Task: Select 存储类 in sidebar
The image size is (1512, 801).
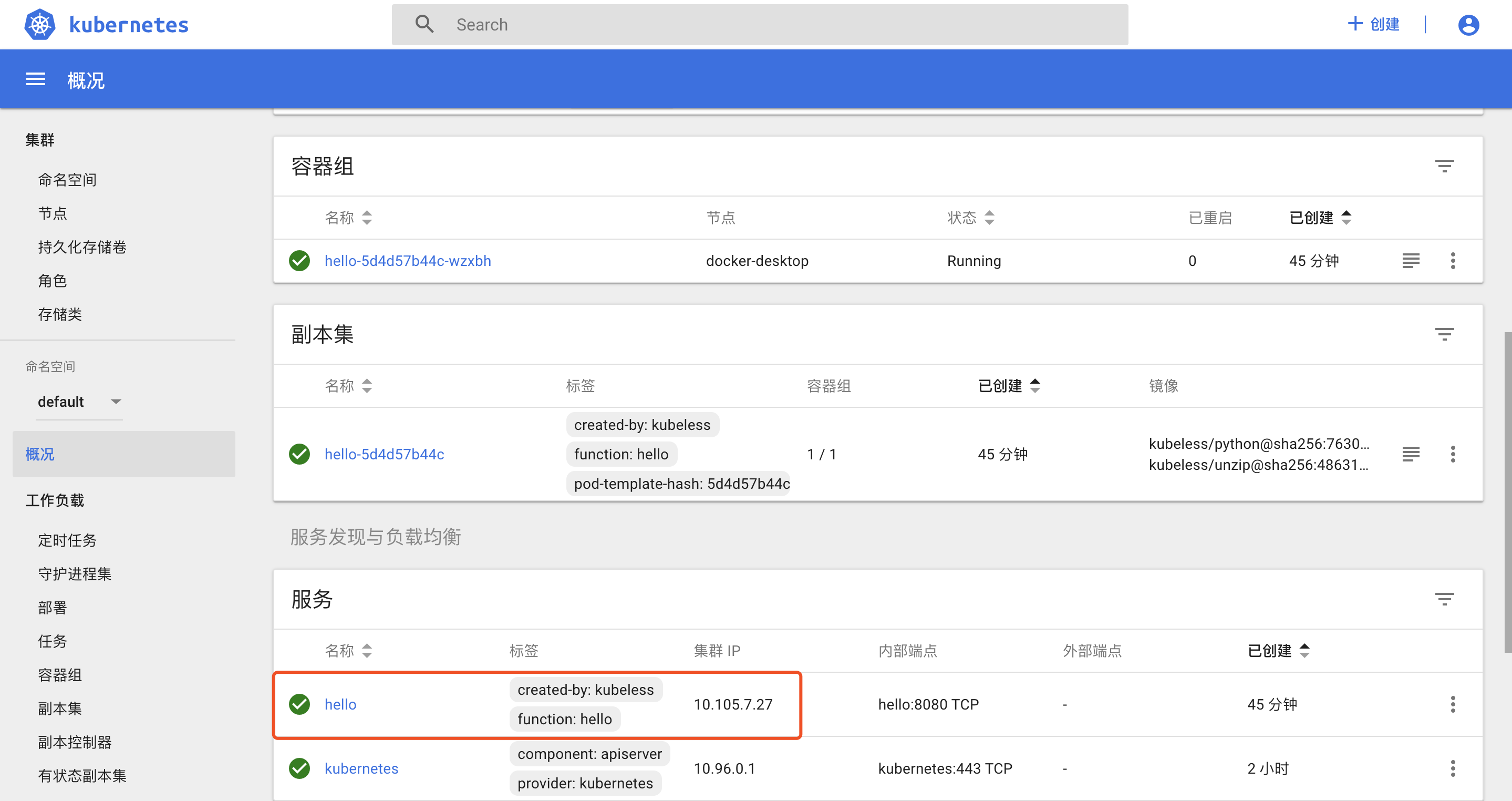Action: pos(60,314)
